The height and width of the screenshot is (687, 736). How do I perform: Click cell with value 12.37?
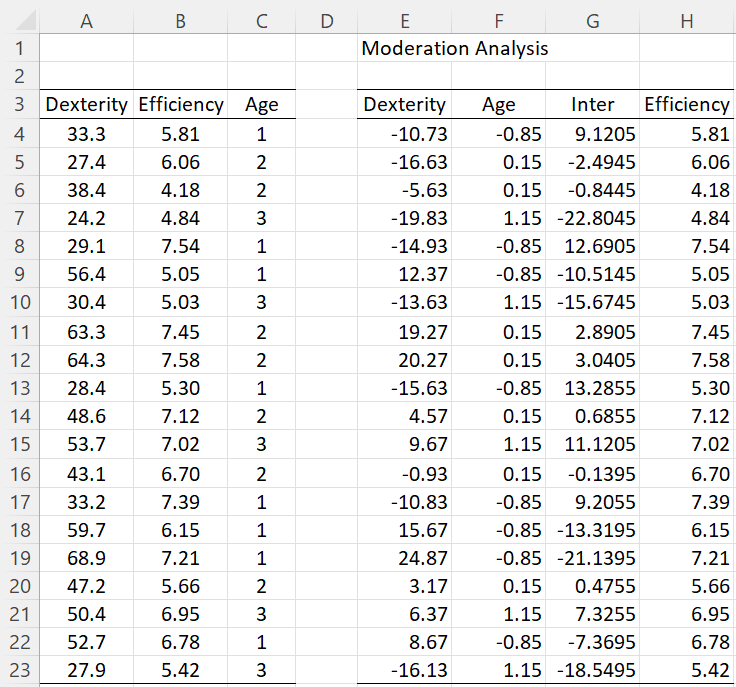click(x=405, y=274)
